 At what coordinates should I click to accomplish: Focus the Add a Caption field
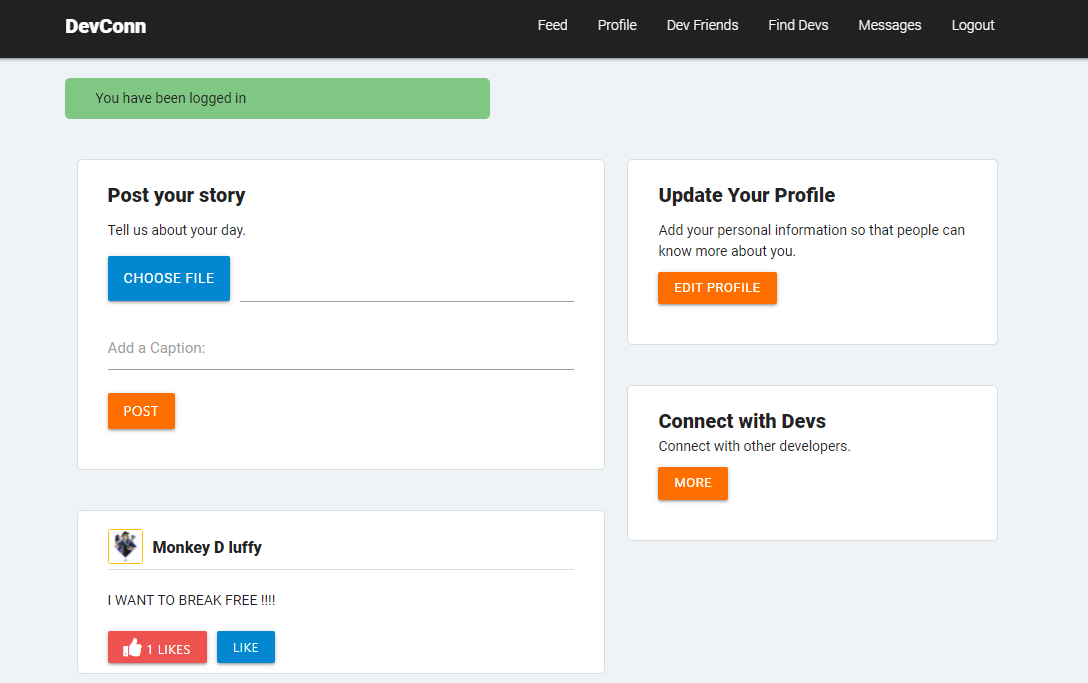point(341,349)
